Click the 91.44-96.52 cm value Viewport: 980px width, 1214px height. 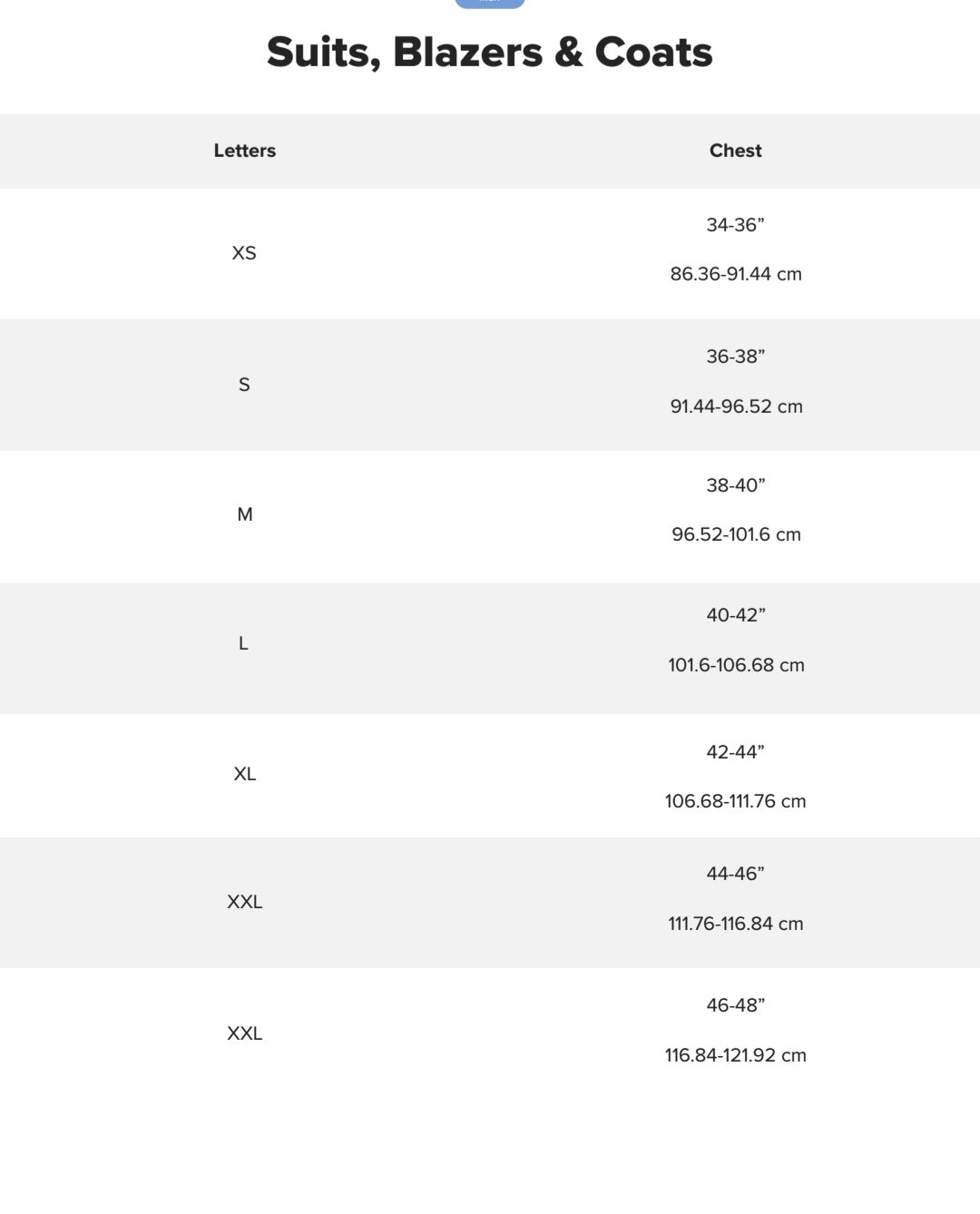736,406
